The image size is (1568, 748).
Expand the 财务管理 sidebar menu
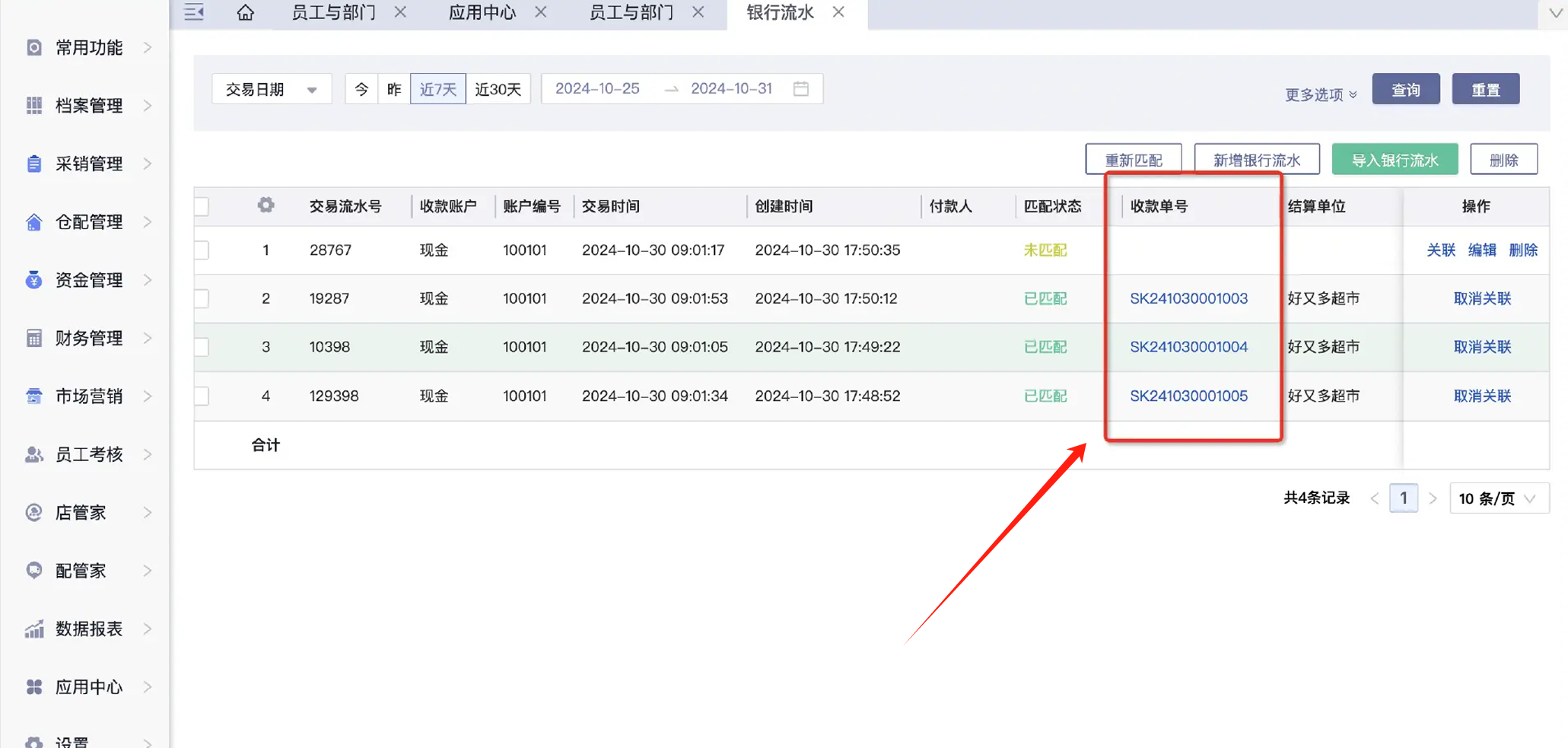pos(148,338)
